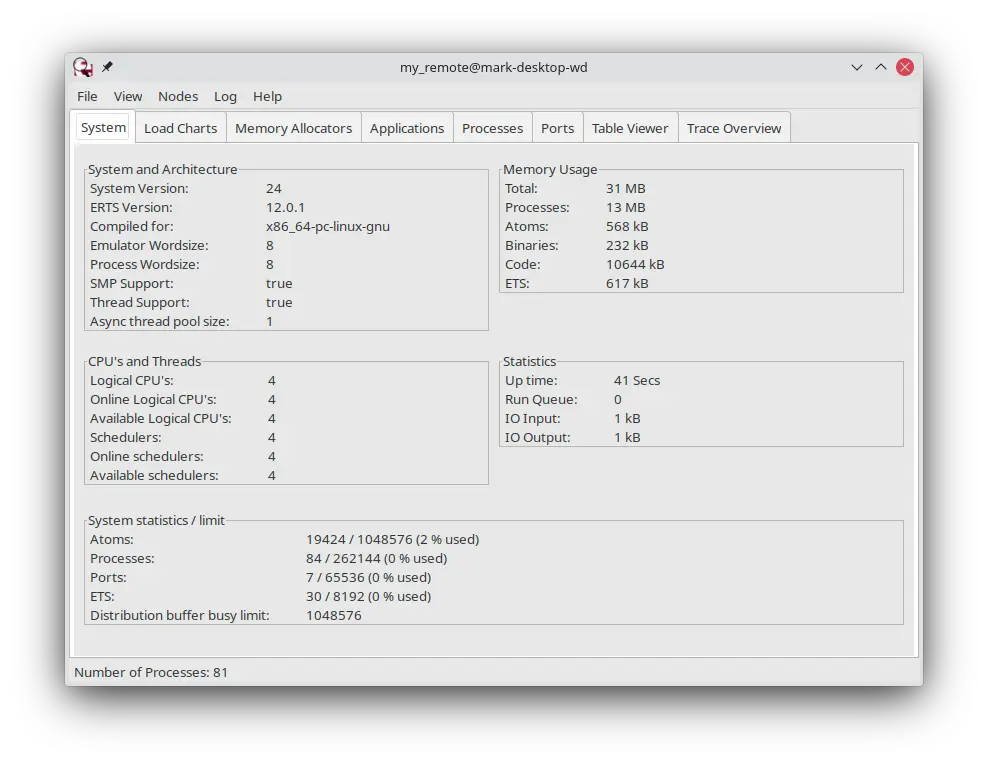This screenshot has height=763, width=988.
Task: Go to the Memory Allocators tab
Action: click(293, 128)
